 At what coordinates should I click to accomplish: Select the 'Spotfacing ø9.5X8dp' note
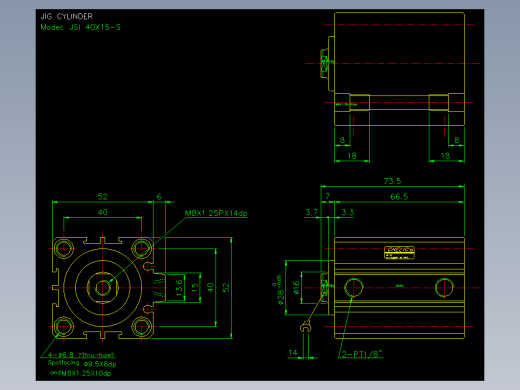coord(82,363)
